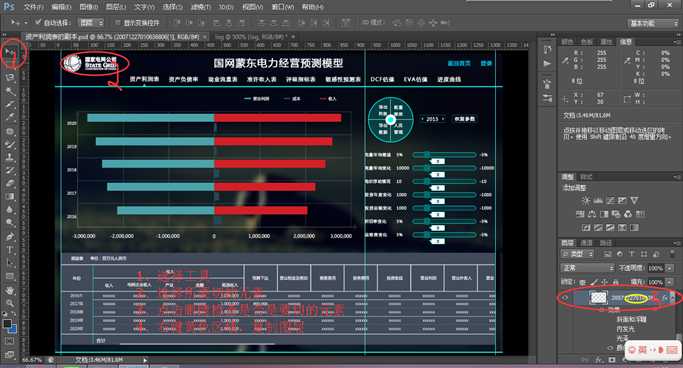Open the 文件 menu

pos(33,7)
